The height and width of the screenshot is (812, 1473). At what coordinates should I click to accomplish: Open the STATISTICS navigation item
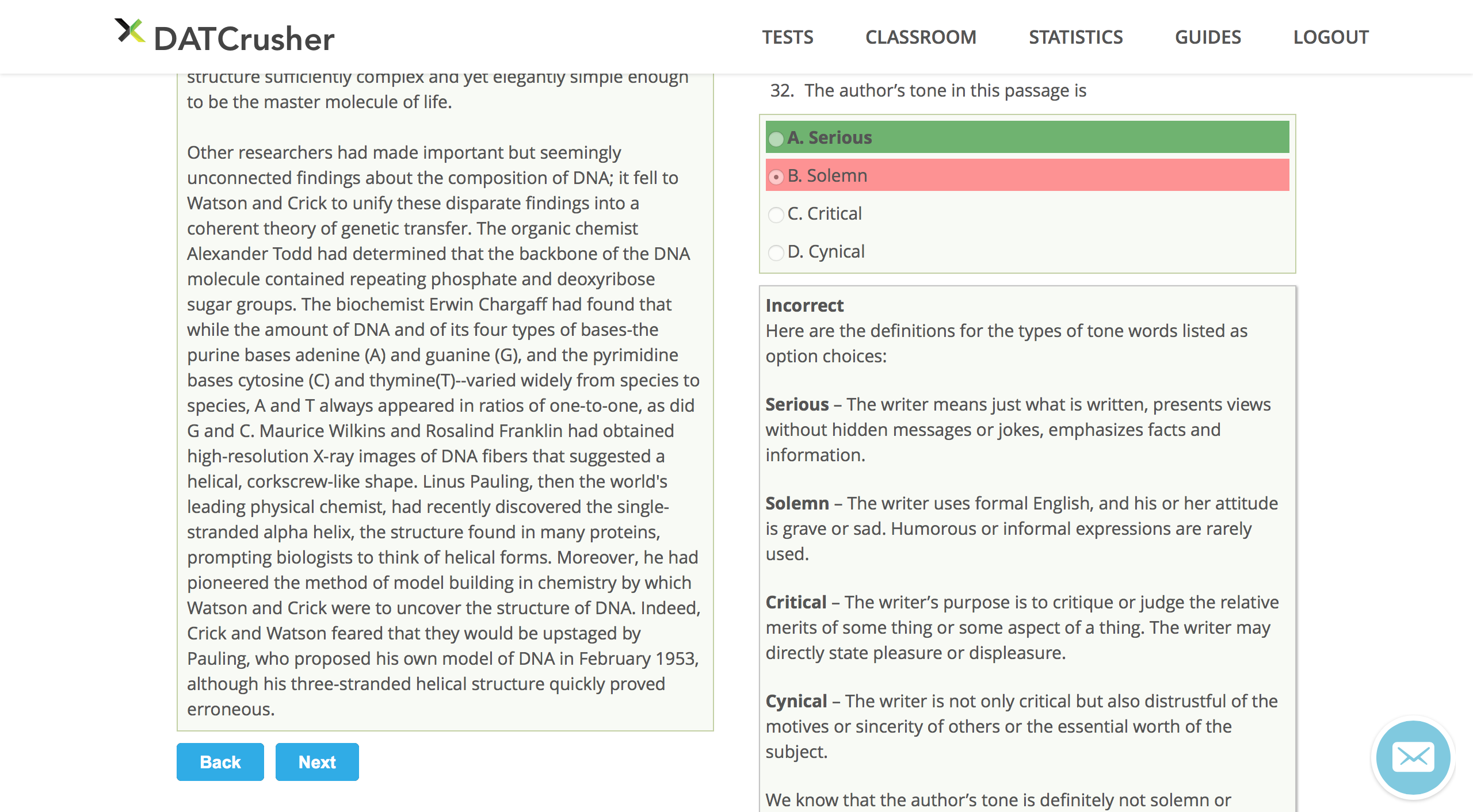1075,37
